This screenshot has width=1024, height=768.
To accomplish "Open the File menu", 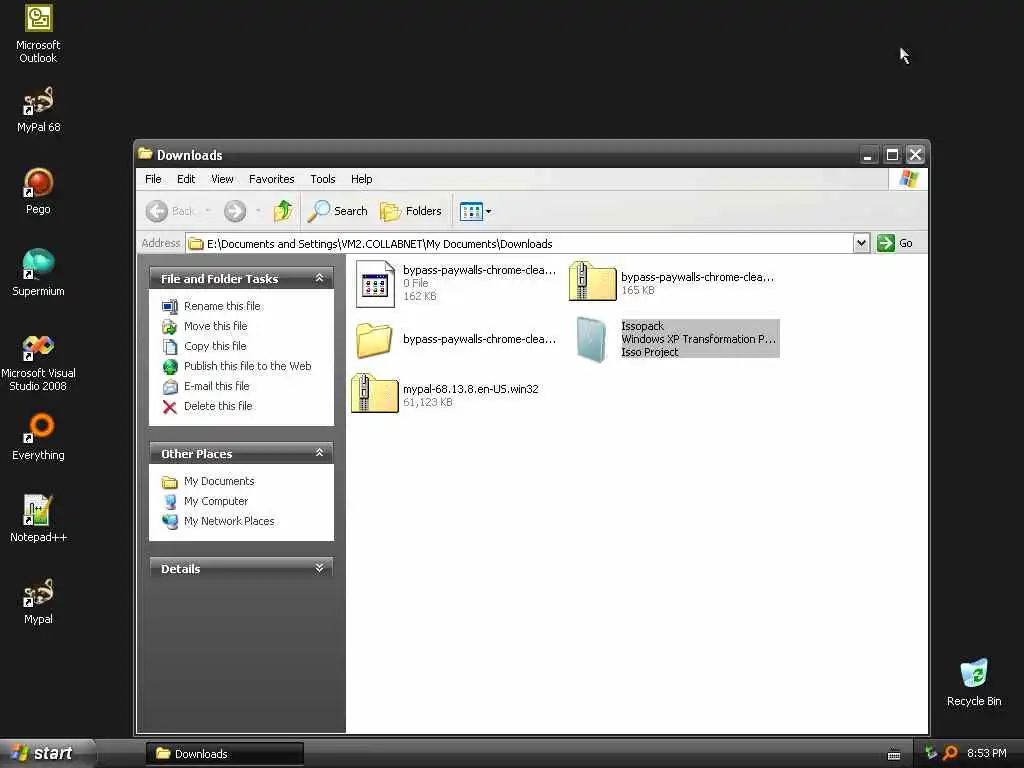I will point(153,179).
